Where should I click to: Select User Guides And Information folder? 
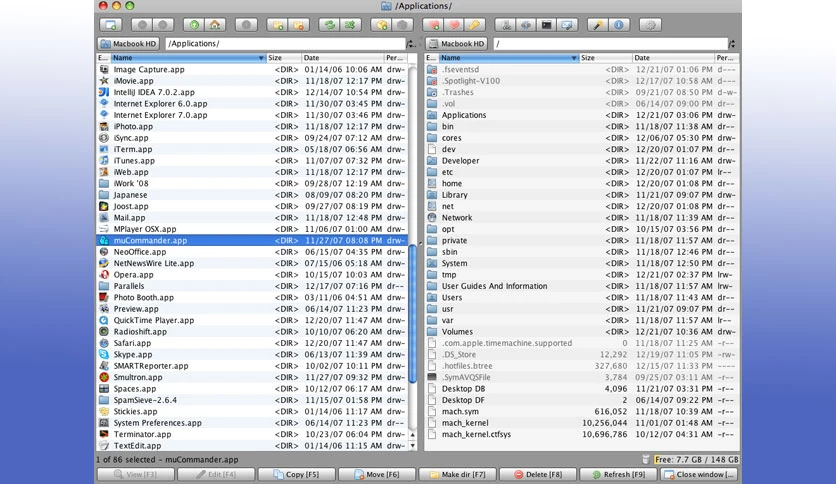click(x=582, y=286)
